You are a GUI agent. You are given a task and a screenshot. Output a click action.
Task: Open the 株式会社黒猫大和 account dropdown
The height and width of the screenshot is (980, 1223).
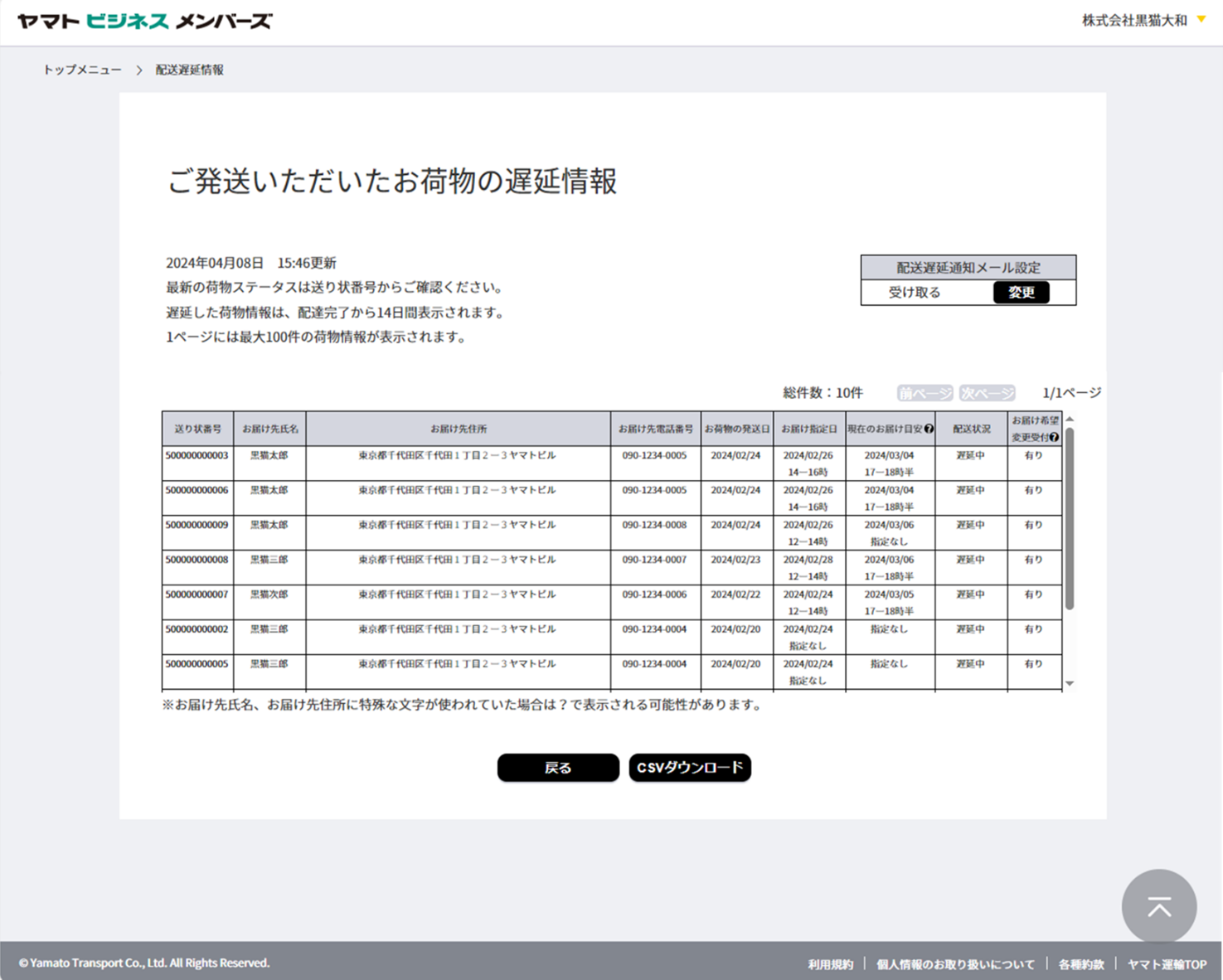click(1143, 21)
